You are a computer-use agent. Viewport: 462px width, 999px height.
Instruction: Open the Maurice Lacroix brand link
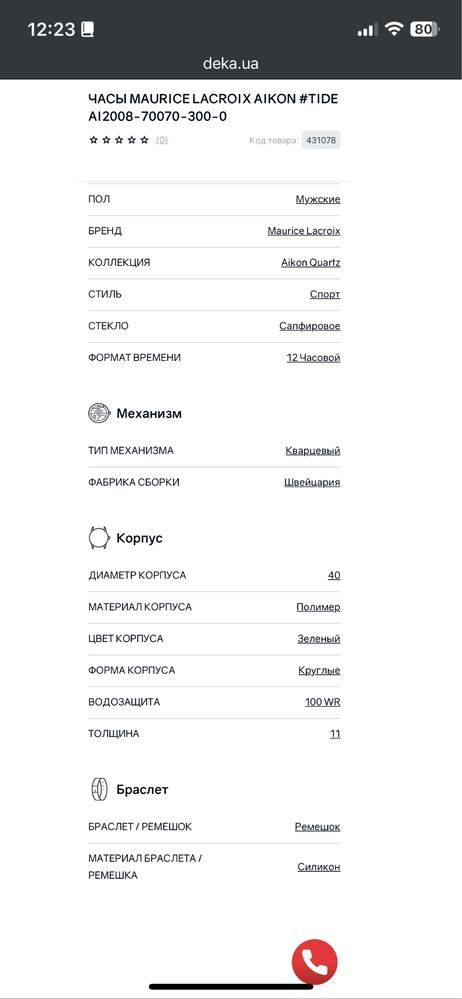click(x=304, y=231)
